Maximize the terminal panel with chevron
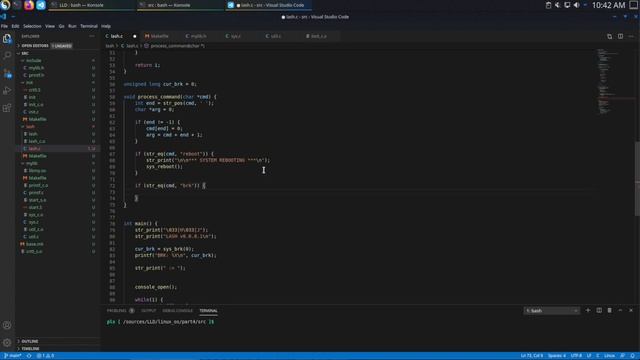 point(620,311)
